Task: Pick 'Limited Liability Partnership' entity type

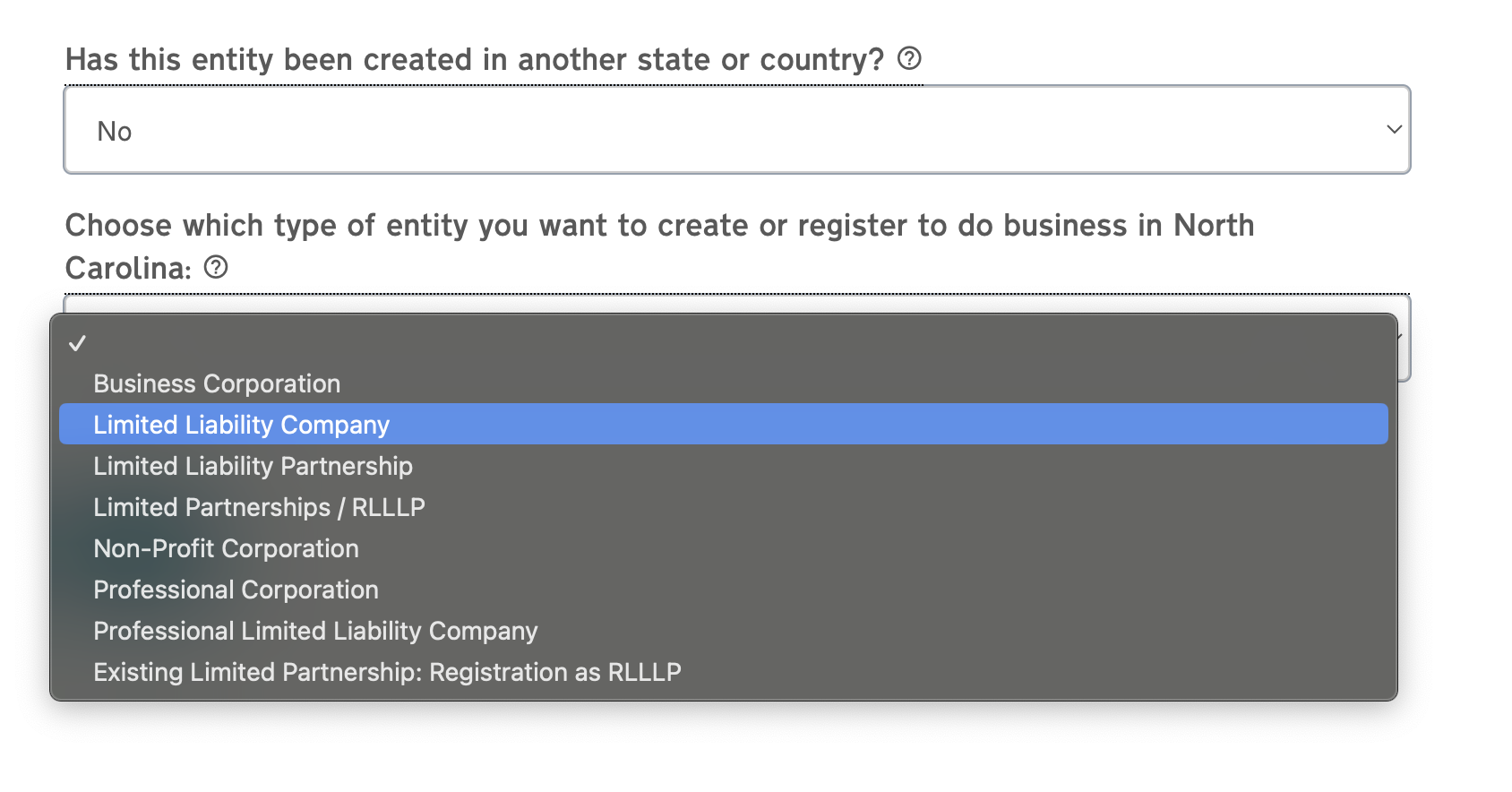Action: coord(253,466)
